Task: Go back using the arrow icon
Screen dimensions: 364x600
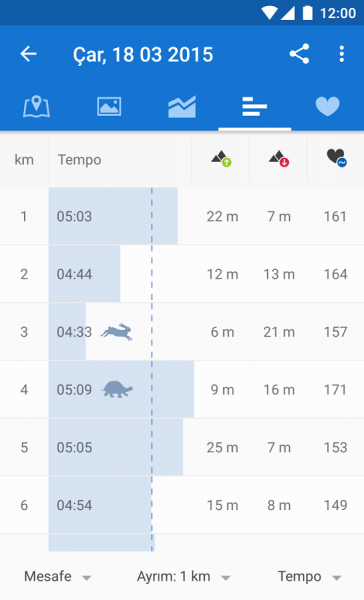Action: 28,54
